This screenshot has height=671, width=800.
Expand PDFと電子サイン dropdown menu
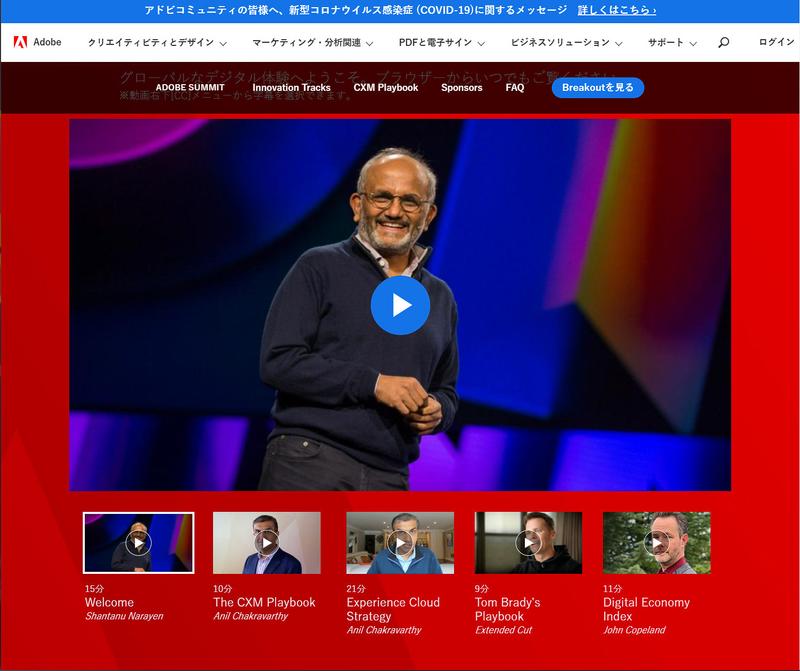(x=441, y=43)
